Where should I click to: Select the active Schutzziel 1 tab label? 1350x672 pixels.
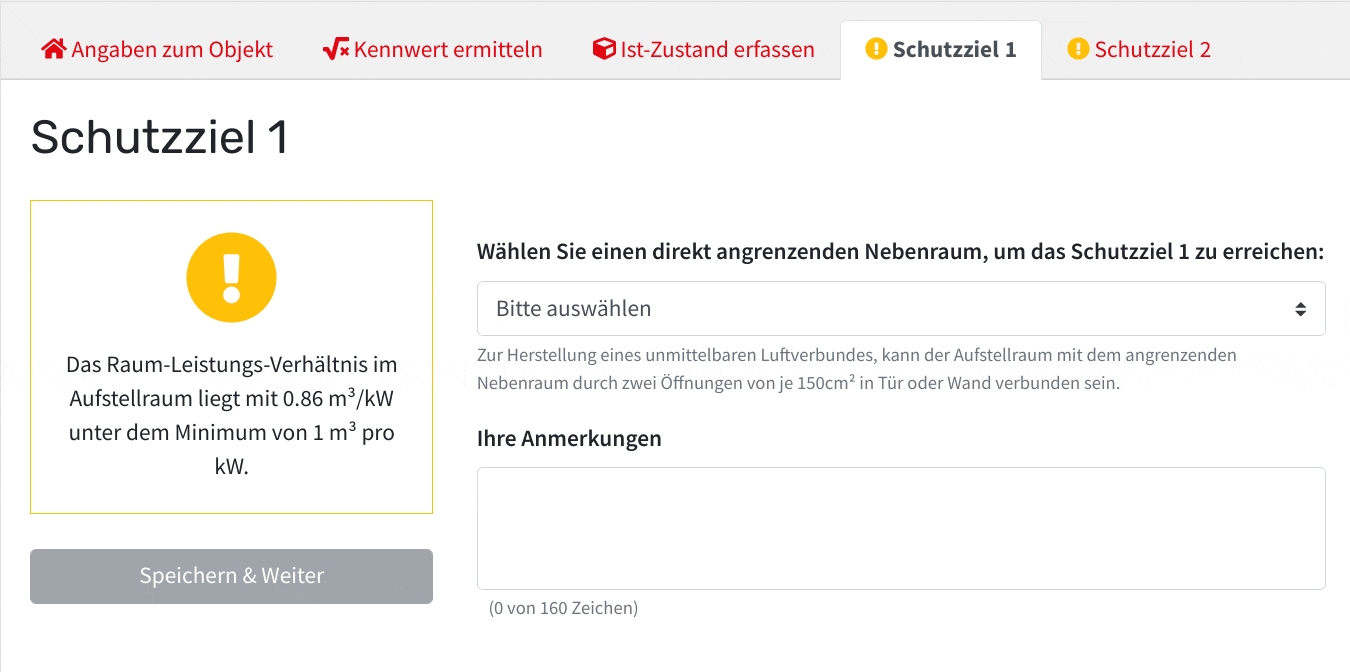pos(941,49)
